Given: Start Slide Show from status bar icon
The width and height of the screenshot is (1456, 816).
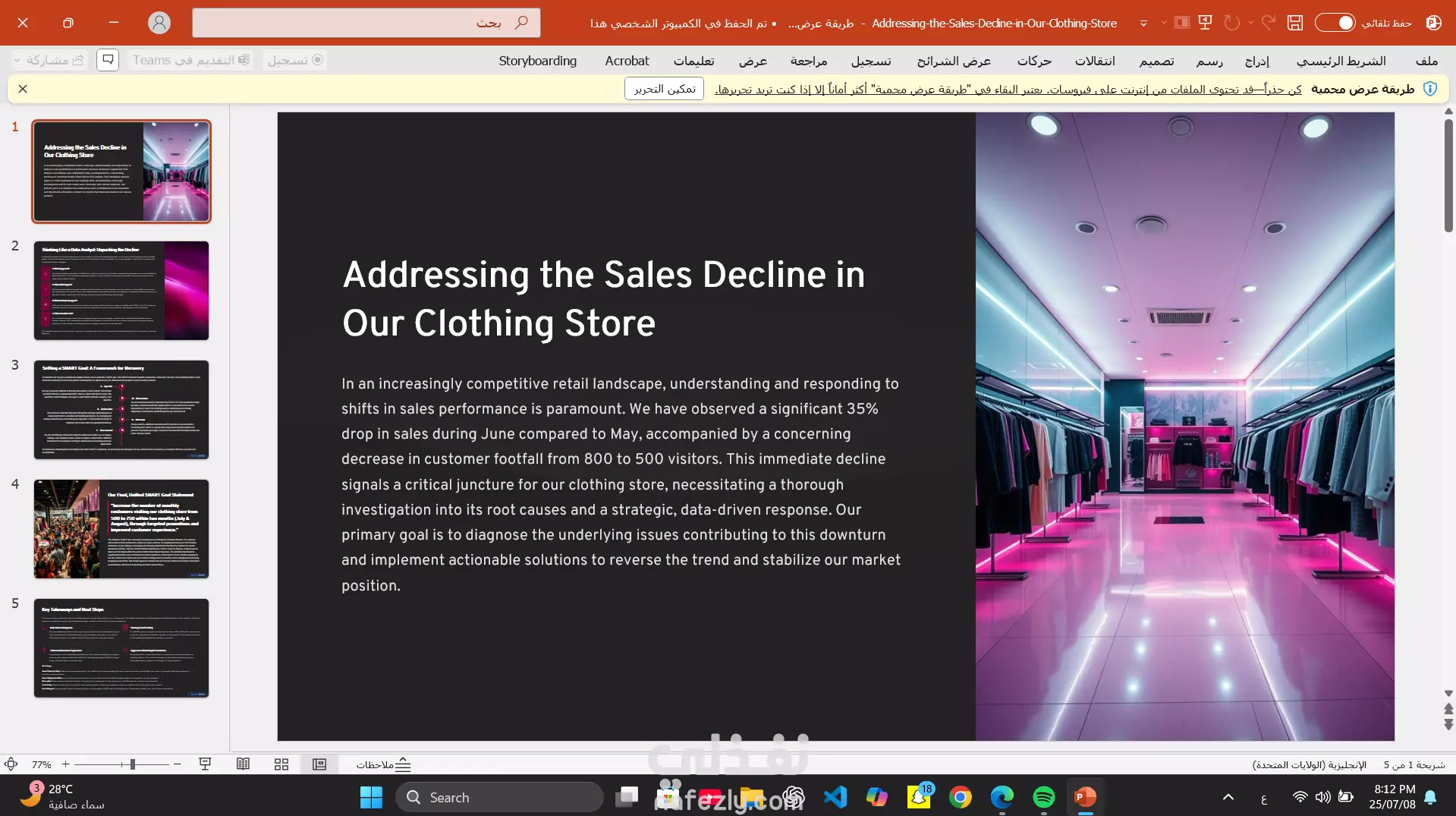Looking at the screenshot, I should 205,764.
